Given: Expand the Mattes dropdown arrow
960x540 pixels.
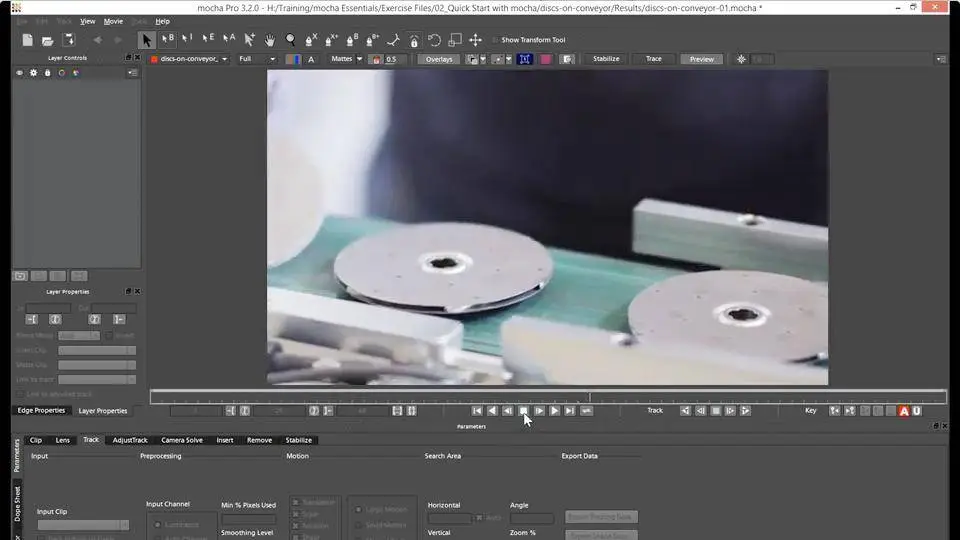Looking at the screenshot, I should tap(359, 59).
